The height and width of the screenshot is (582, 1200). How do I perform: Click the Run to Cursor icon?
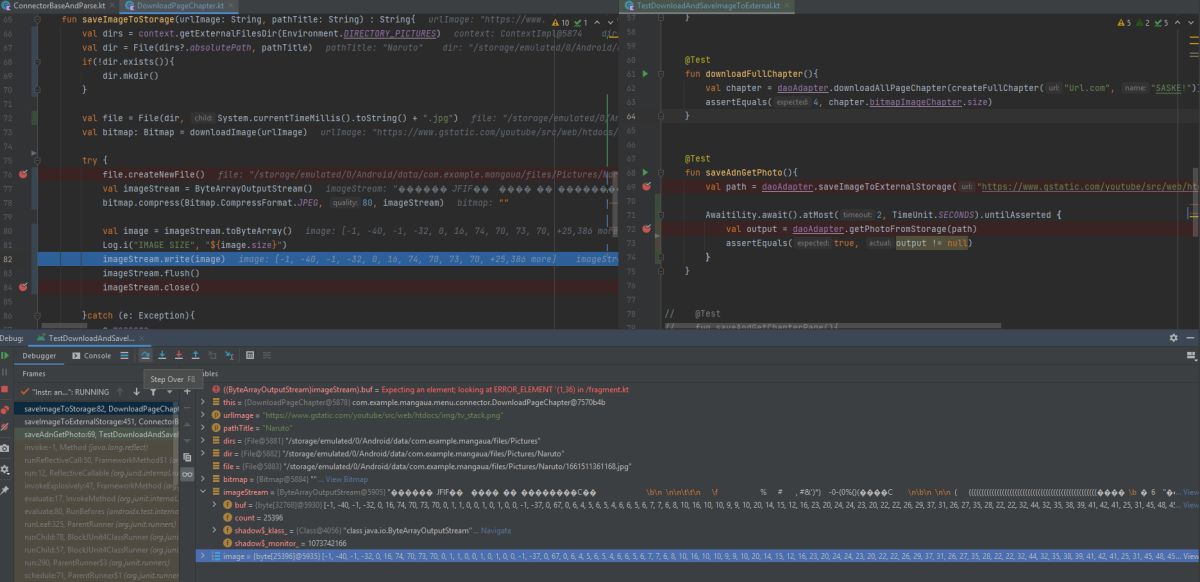click(x=229, y=355)
